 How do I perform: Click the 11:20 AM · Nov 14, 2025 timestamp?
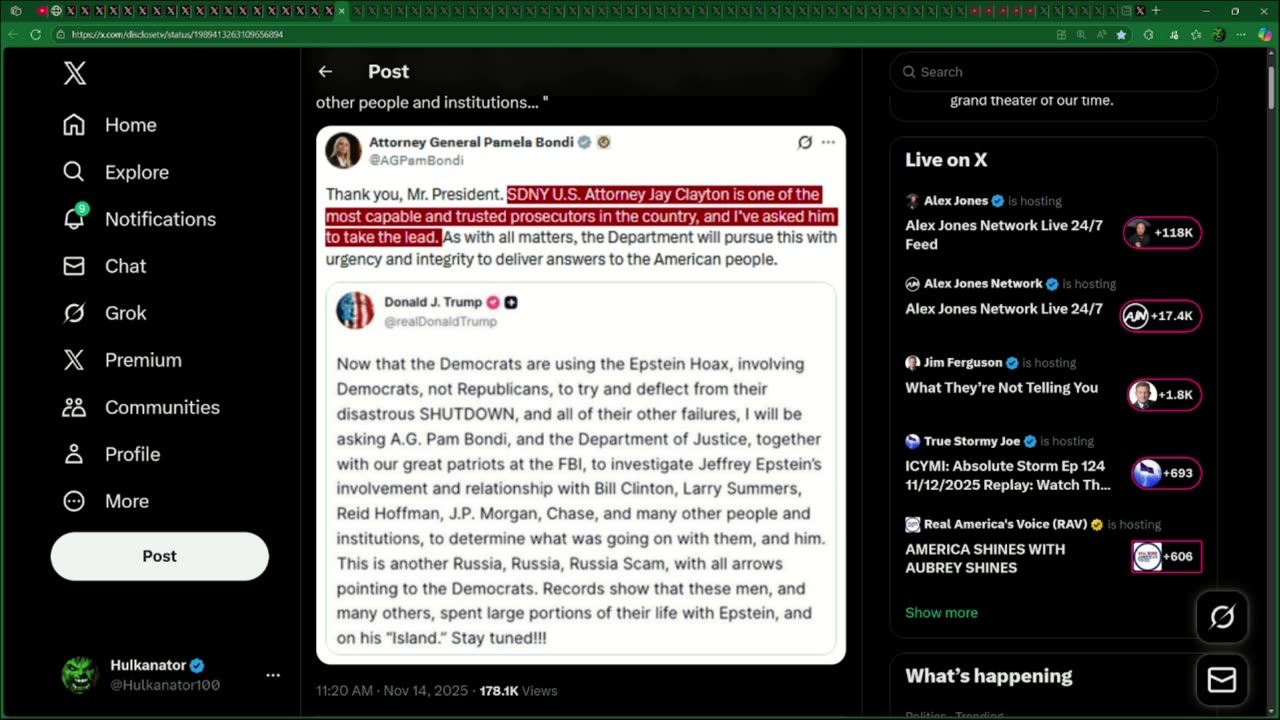coord(394,691)
